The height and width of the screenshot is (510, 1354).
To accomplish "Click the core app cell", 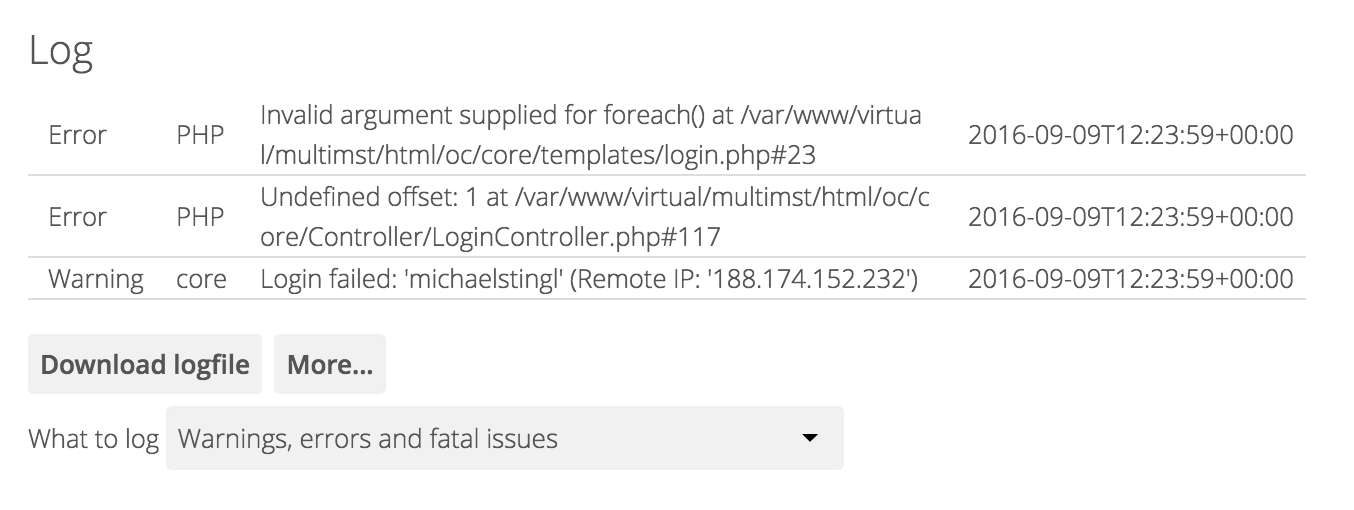I will coord(201,279).
